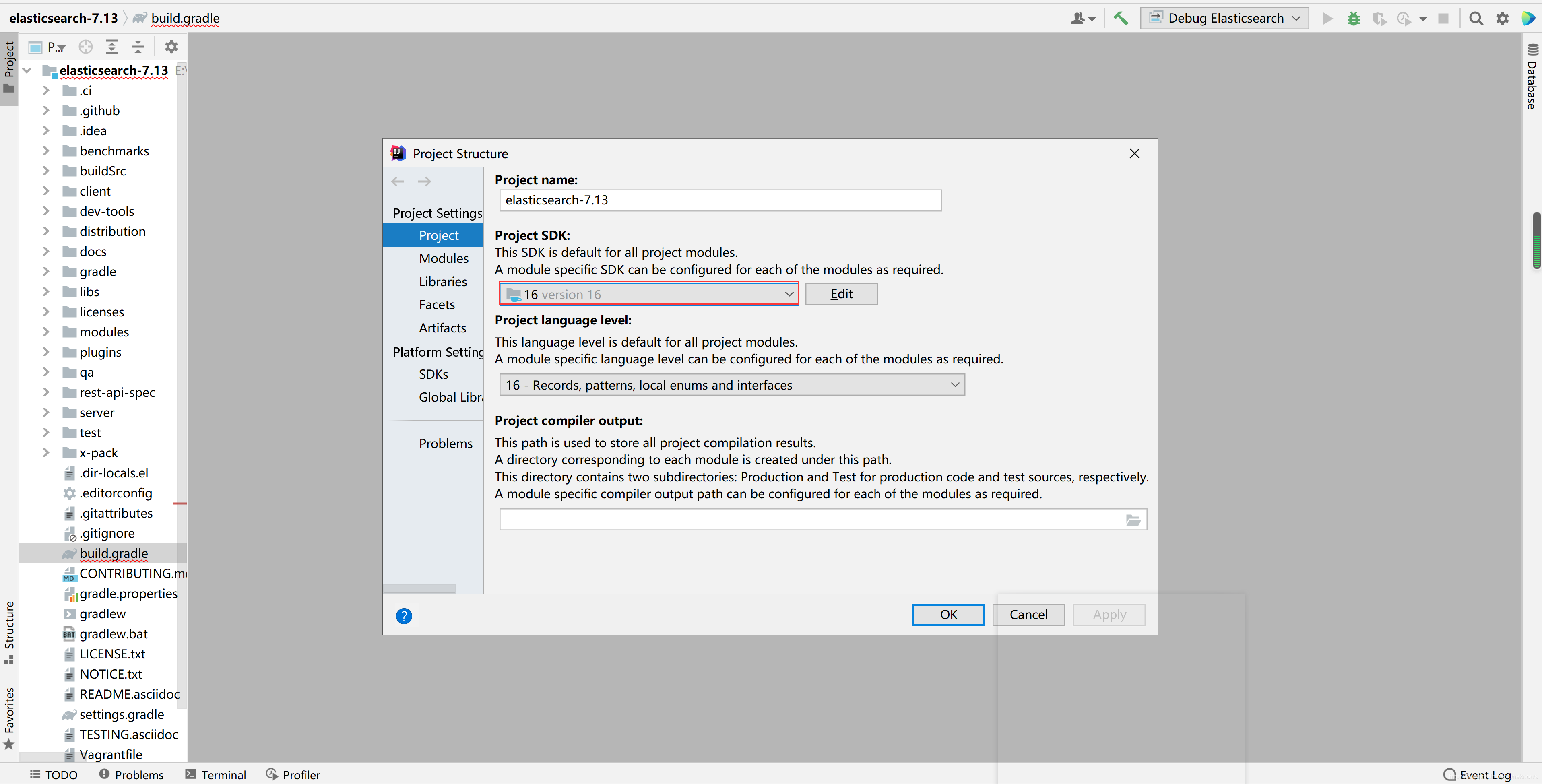Click the Project name input field
Viewport: 1542px width, 784px height.
coord(720,200)
